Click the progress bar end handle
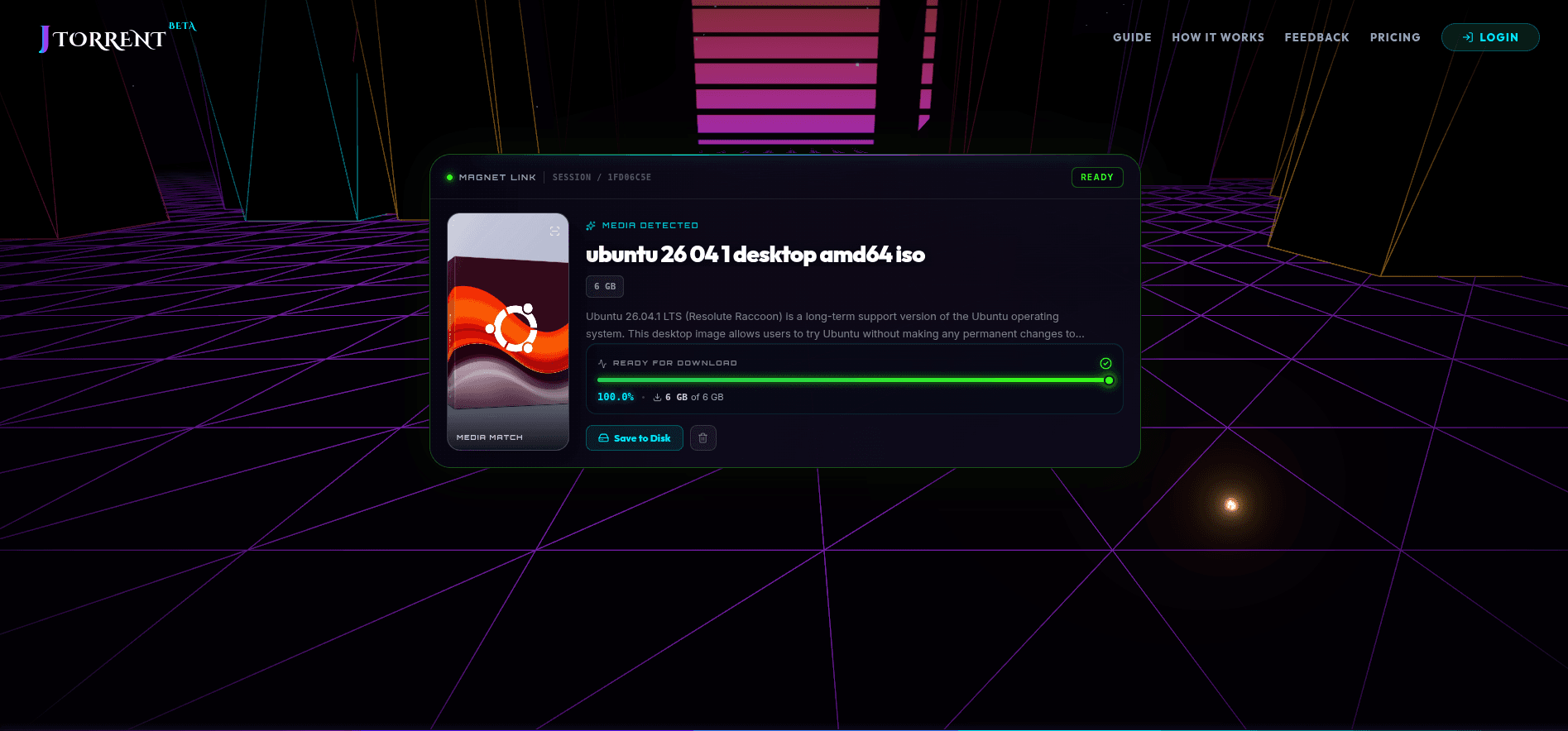 1109,380
